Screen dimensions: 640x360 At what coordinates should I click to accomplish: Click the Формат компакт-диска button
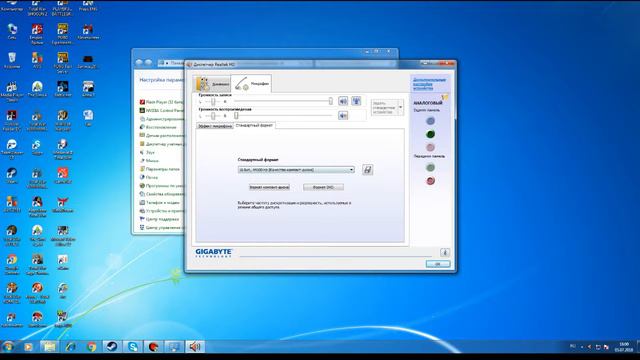click(x=269, y=187)
